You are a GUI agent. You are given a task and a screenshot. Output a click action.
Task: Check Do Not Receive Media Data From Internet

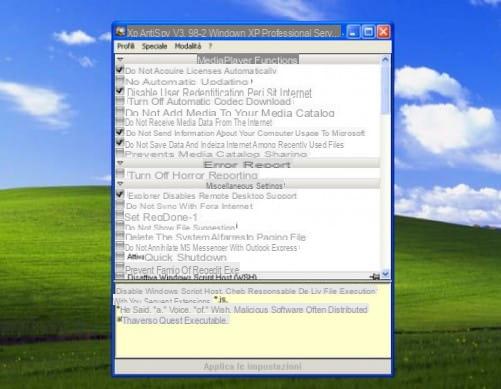pyautogui.click(x=120, y=122)
